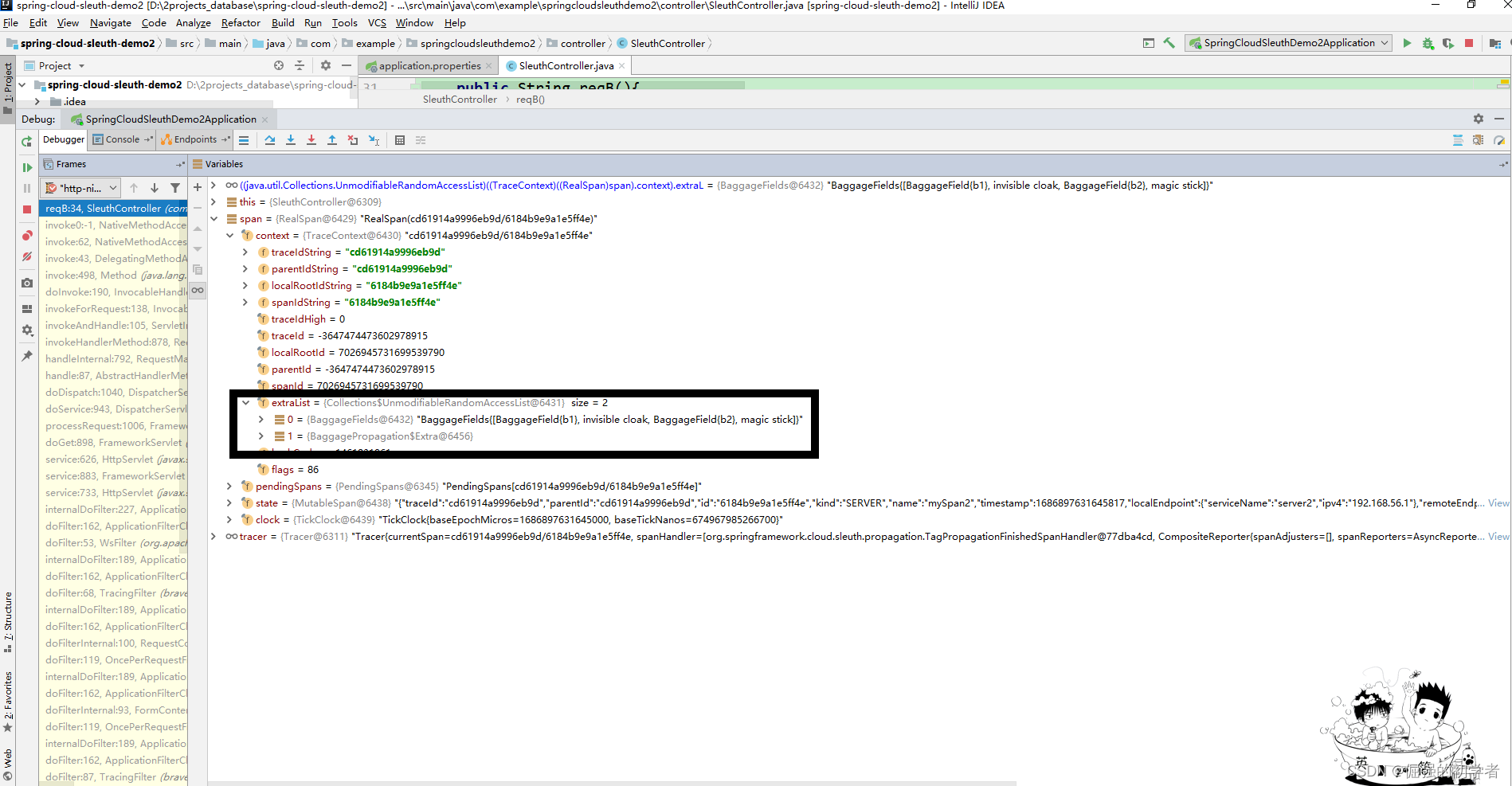The width and height of the screenshot is (1512, 786).
Task: Open thread selector "http-ni..." dropdown
Action: point(81,188)
